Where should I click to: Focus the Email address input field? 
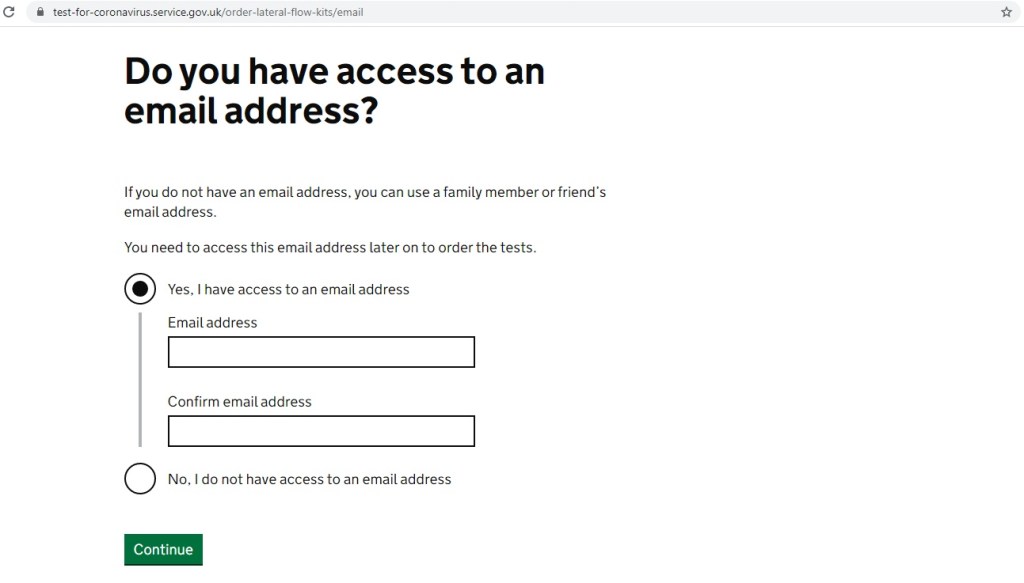click(x=321, y=352)
